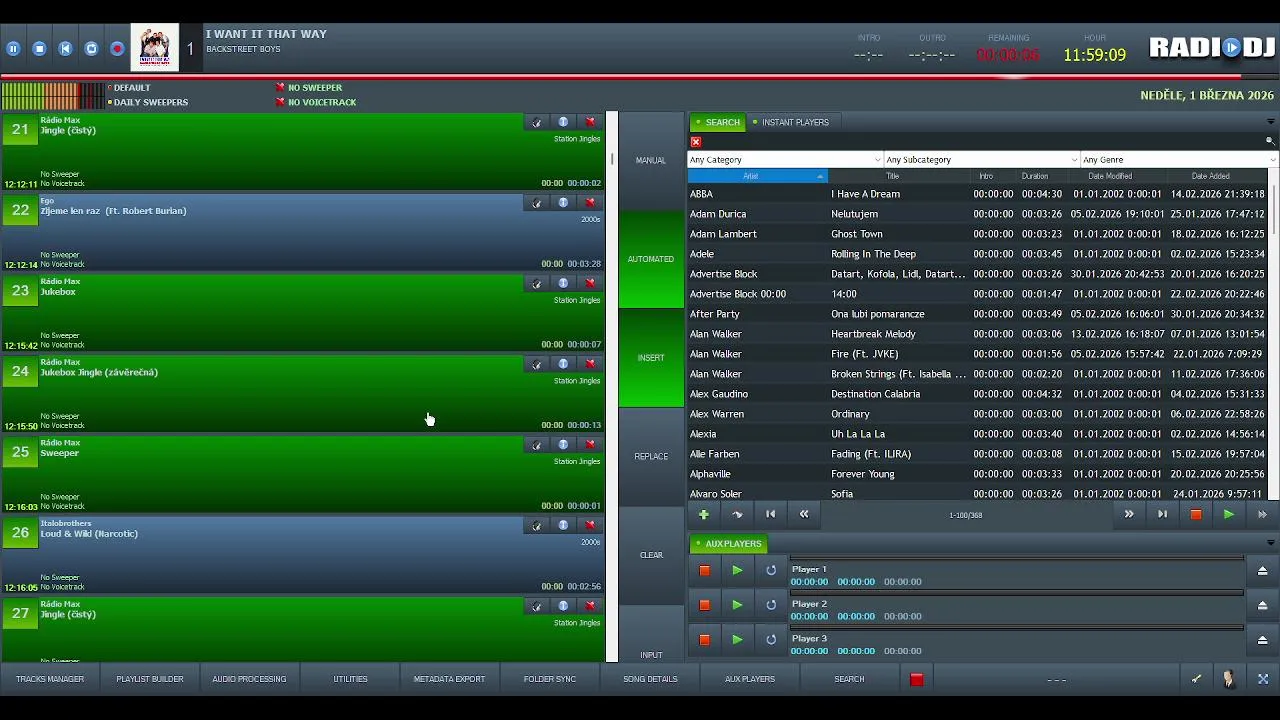Screen dimensions: 1280x720
Task: Play preview of selected search track
Action: [1228, 514]
